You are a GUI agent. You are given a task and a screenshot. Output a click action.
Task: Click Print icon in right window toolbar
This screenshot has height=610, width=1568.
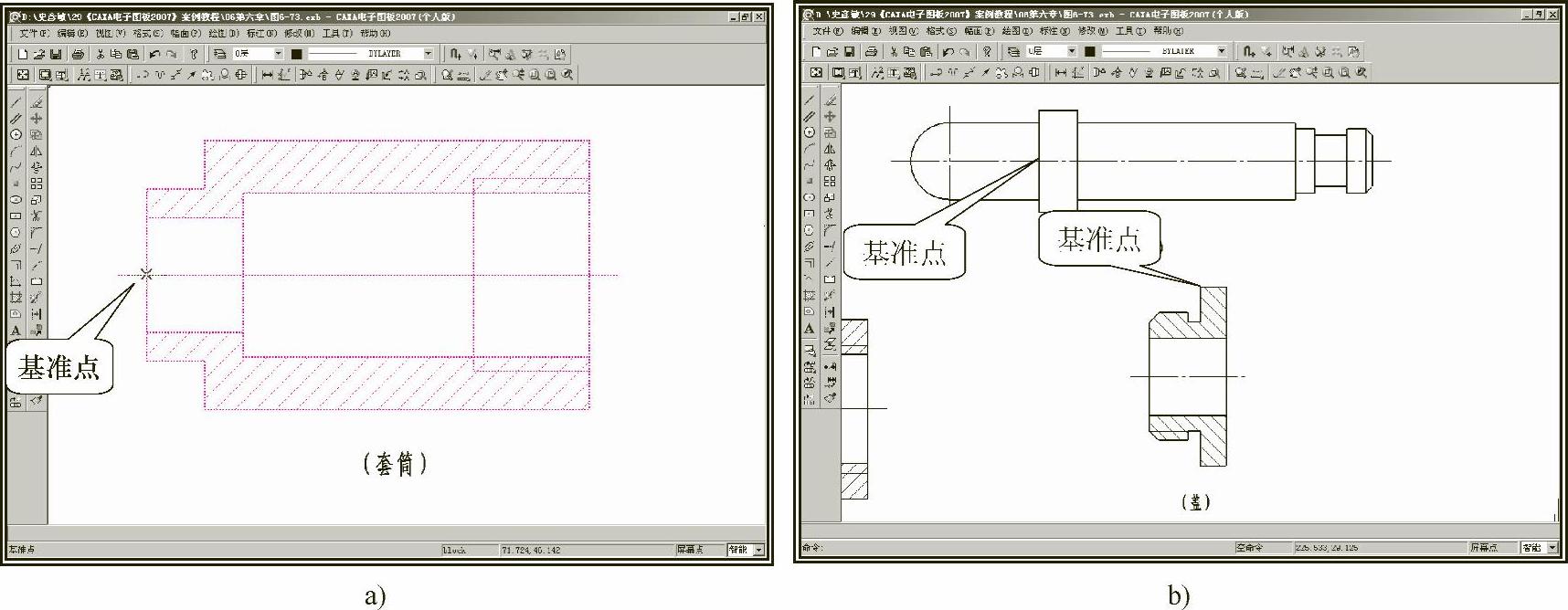tap(871, 52)
